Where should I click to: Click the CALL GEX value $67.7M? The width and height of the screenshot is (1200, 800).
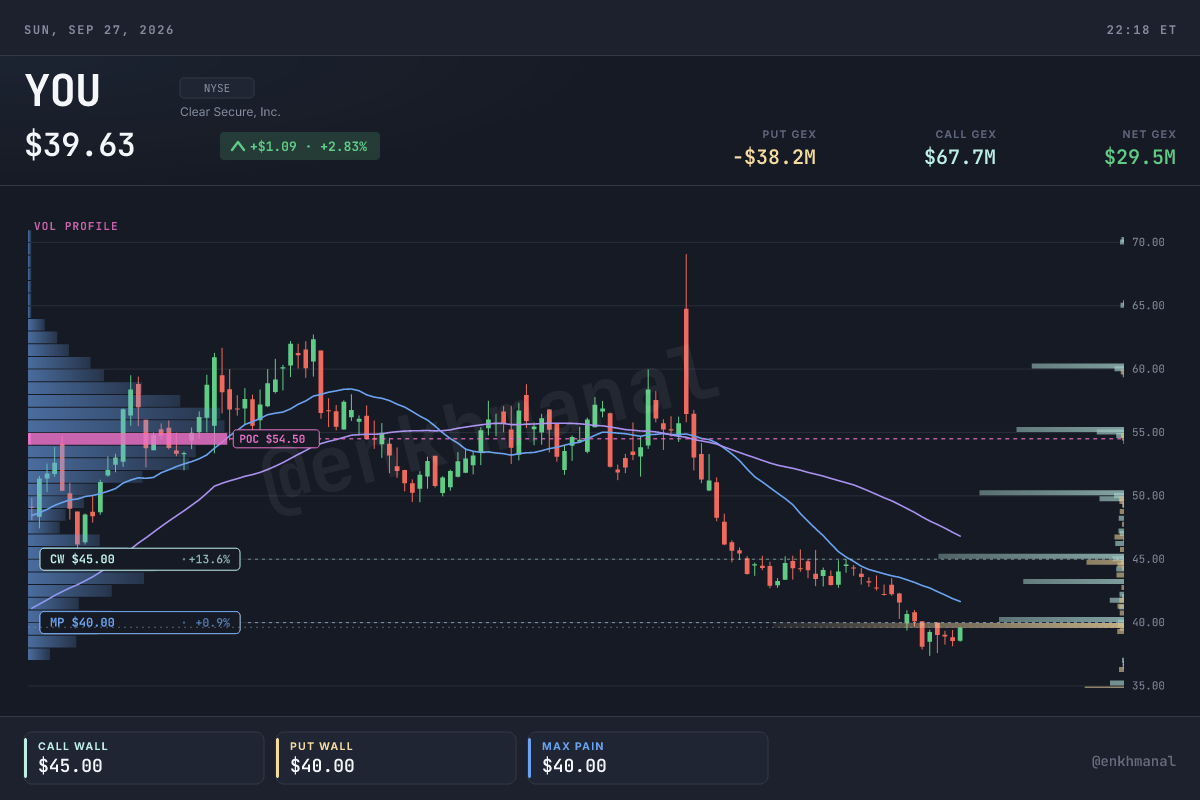[x=960, y=157]
